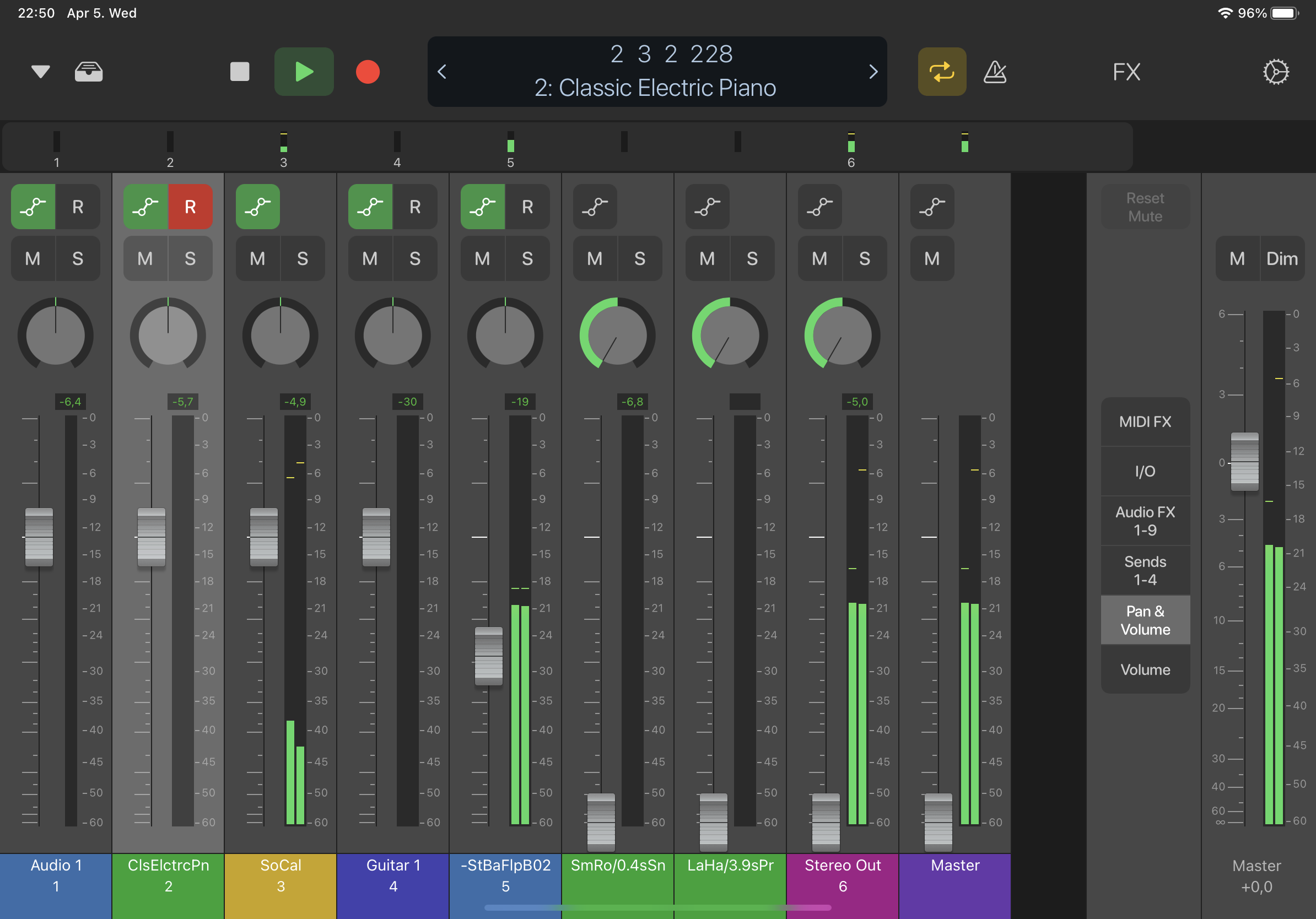Start recording with the red Record button
This screenshot has width=1316, height=919.
click(368, 72)
